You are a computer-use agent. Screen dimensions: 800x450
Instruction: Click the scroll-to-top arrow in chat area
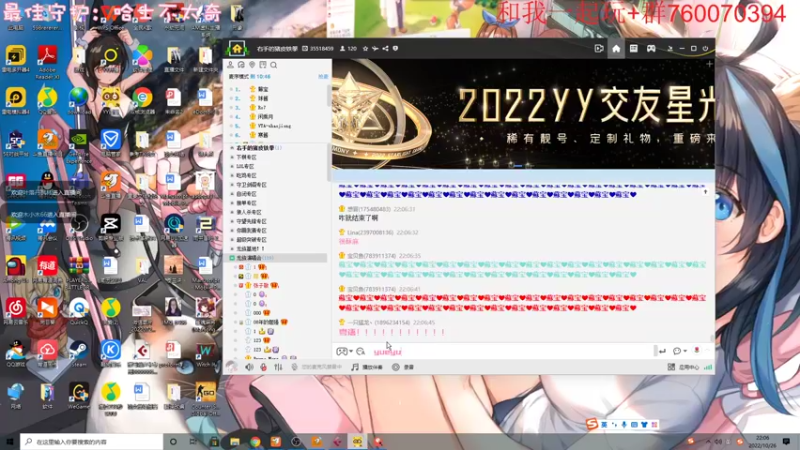(x=706, y=192)
